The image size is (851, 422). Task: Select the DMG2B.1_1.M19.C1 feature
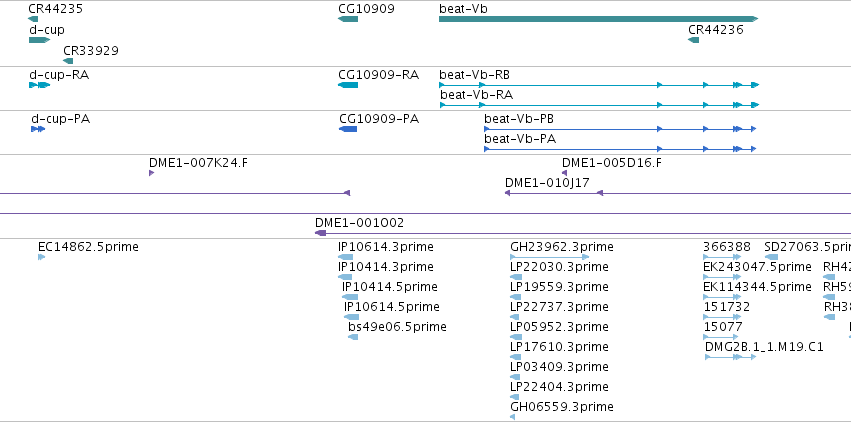point(731,357)
